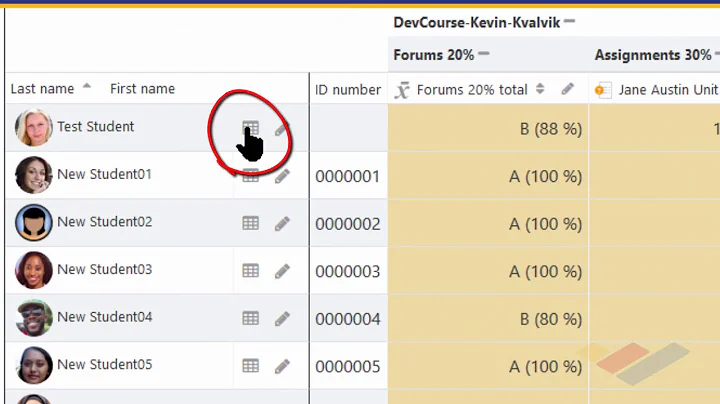Viewport: 720px width, 404px height.
Task: Click ascending sort arrow by Last name
Action: point(87,86)
